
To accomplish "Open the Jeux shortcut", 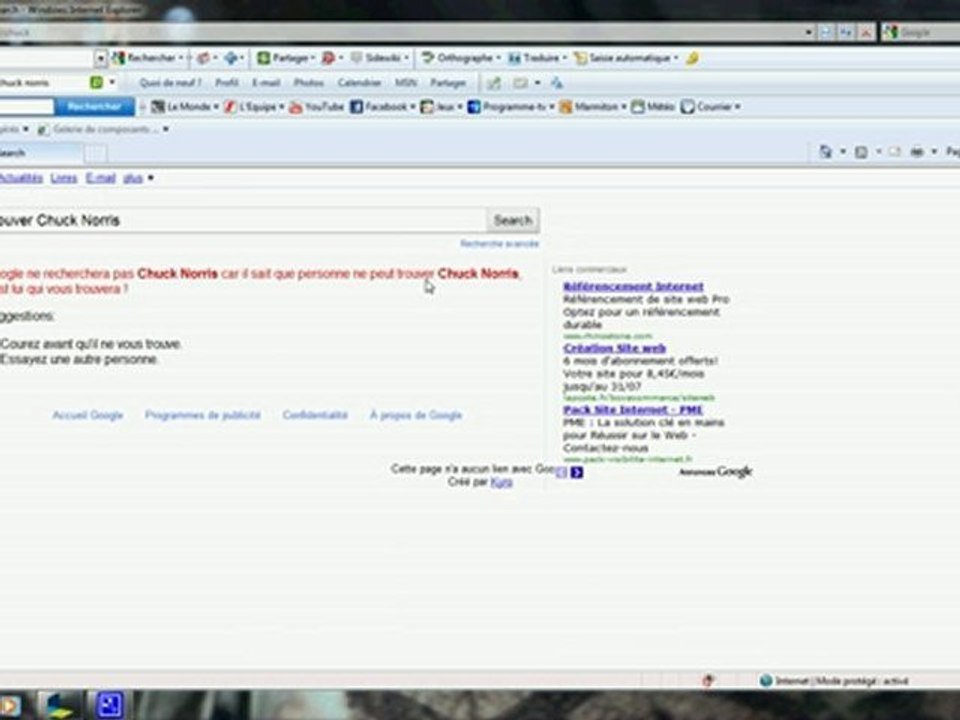I will coord(441,107).
